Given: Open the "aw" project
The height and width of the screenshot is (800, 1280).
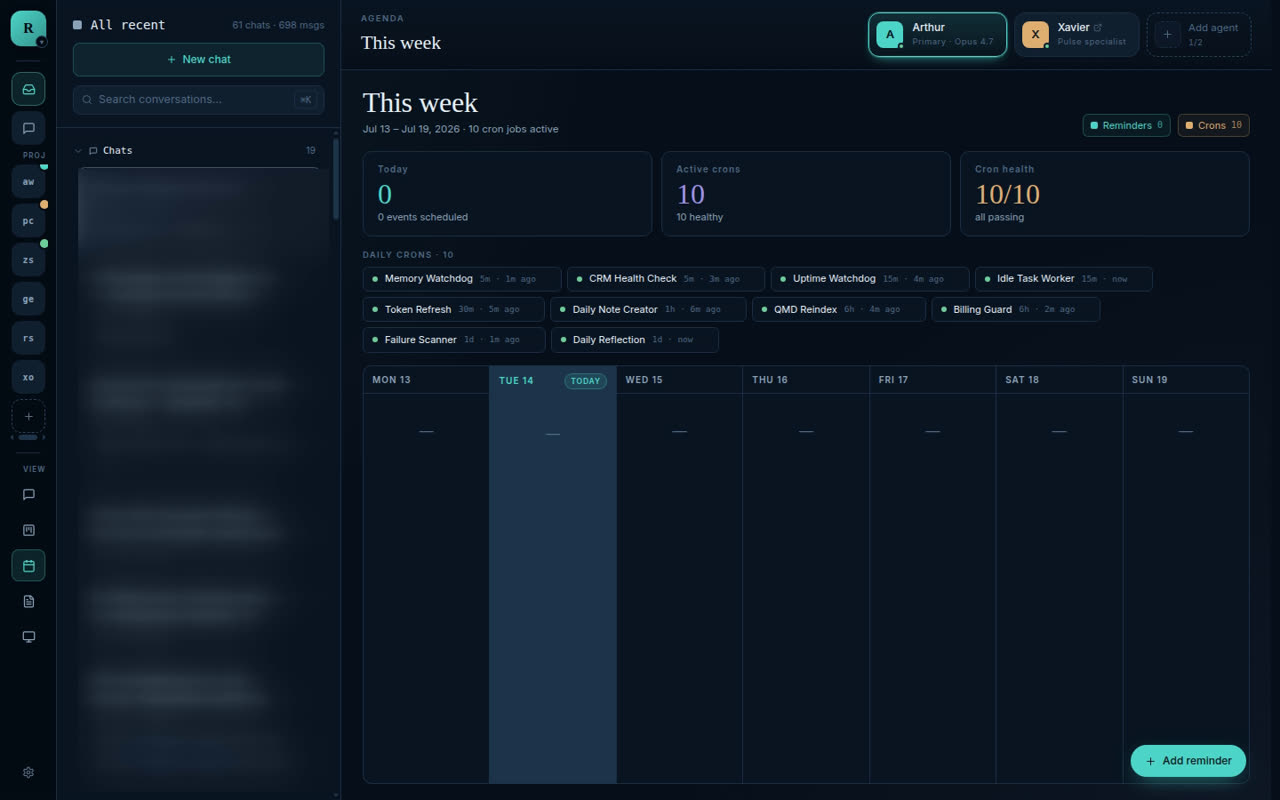Looking at the screenshot, I should 28,182.
